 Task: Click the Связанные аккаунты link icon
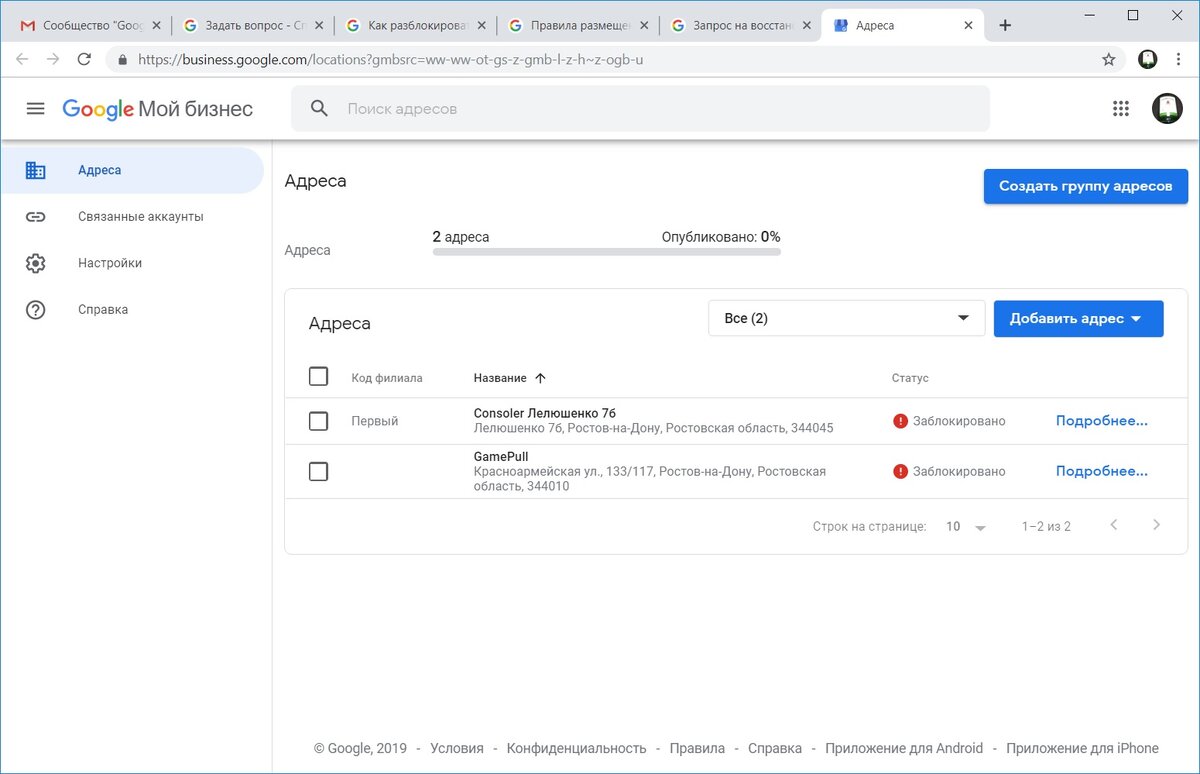35,216
